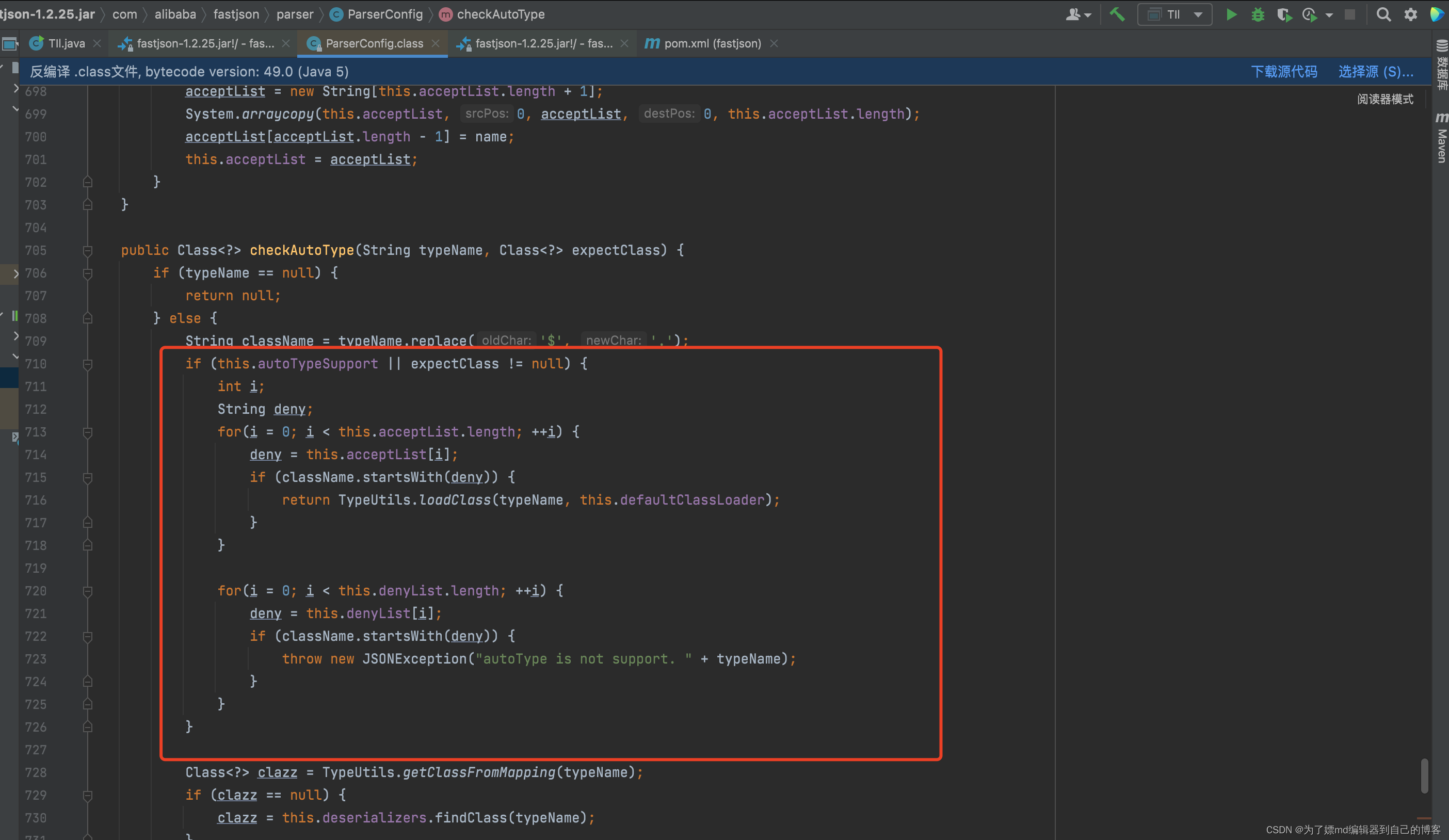Viewport: 1449px width, 840px height.
Task: Open Search Everywhere magnifier icon
Action: coord(1383,14)
